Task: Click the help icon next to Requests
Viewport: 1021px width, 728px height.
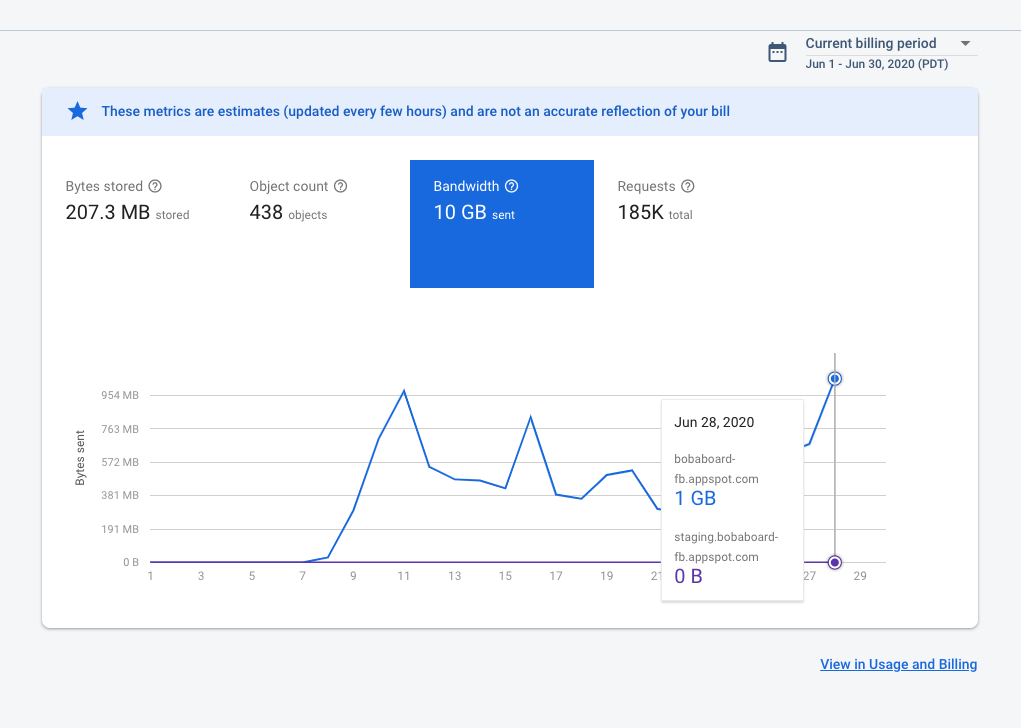Action: [x=687, y=186]
